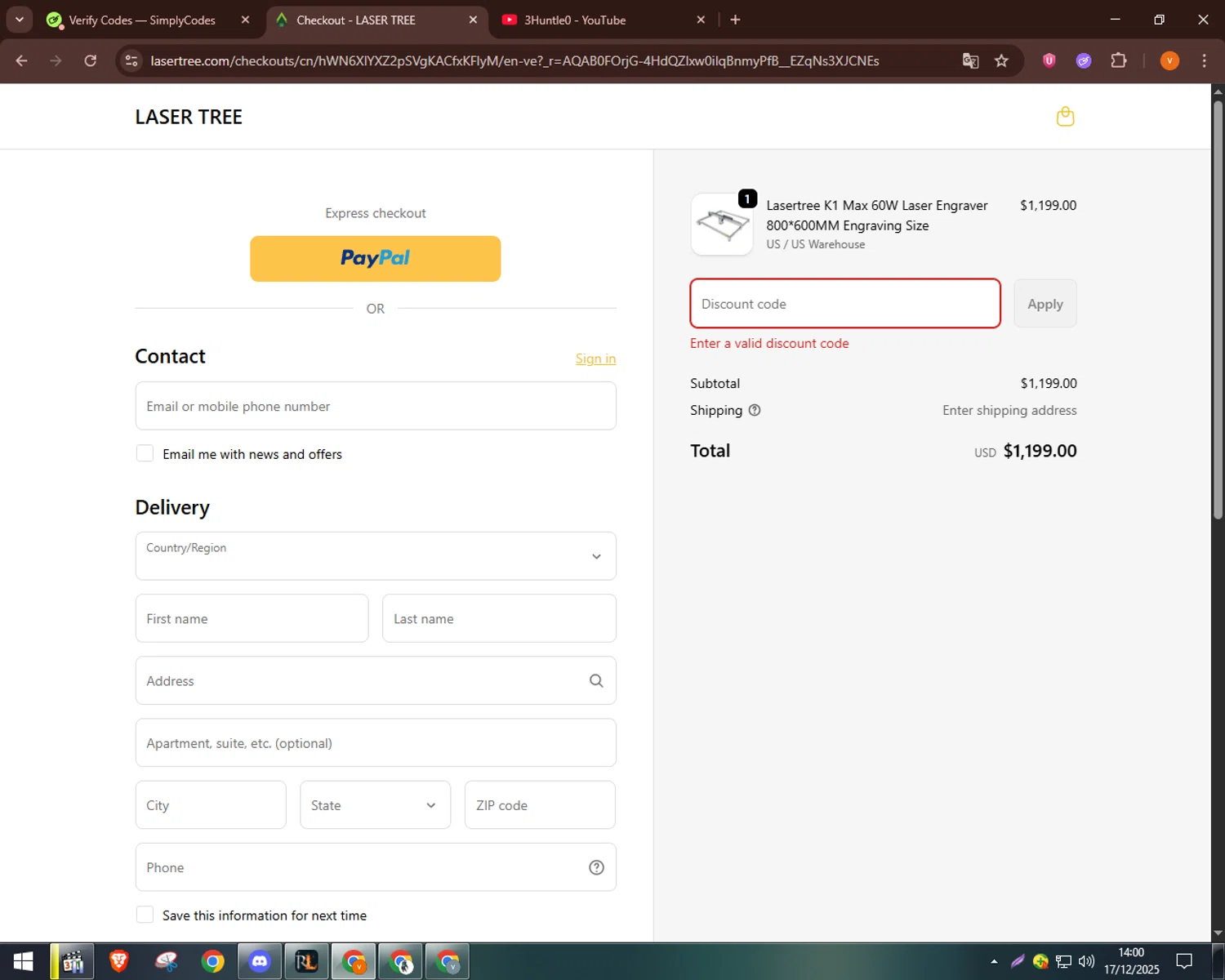The height and width of the screenshot is (980, 1225).
Task: Click the shipping info question icon
Action: coord(755,410)
